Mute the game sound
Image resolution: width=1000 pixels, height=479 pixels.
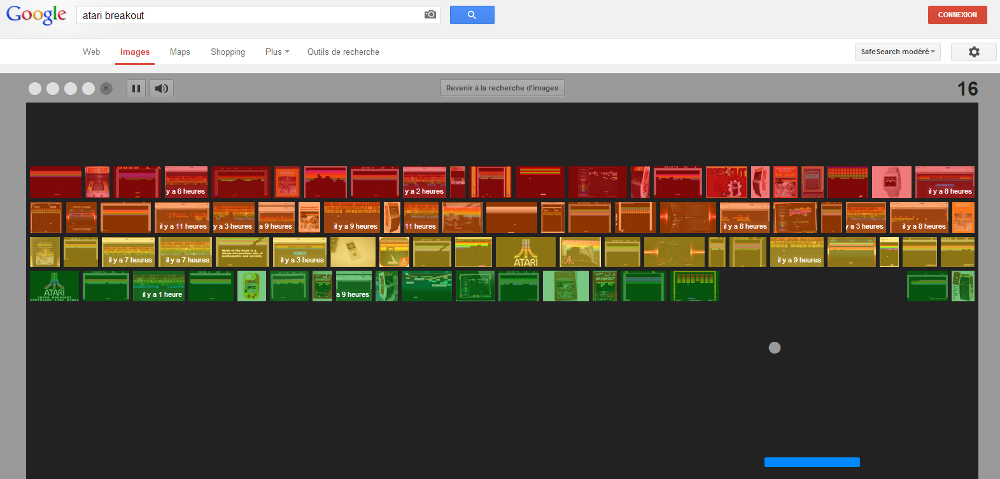click(161, 88)
